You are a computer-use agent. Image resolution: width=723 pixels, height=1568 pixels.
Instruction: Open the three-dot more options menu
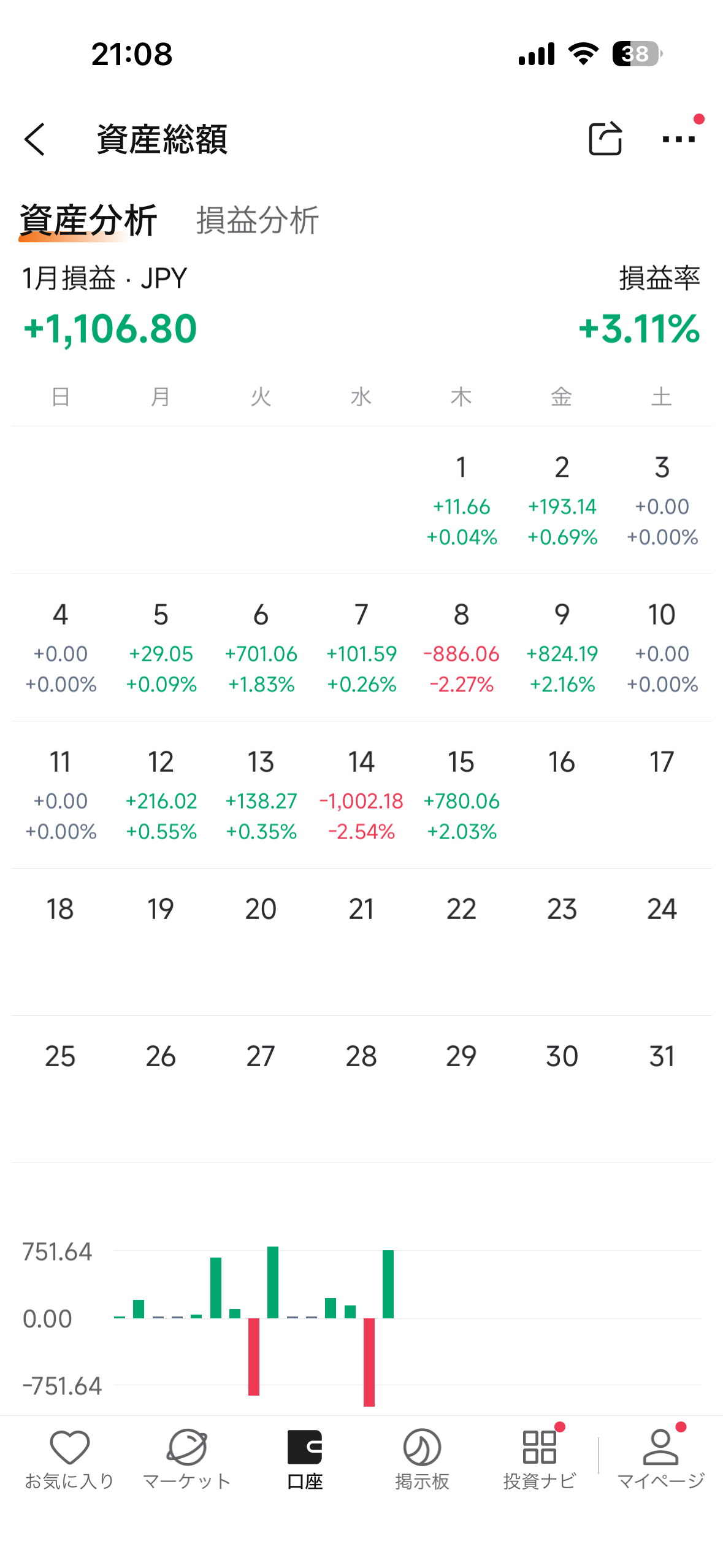click(678, 139)
